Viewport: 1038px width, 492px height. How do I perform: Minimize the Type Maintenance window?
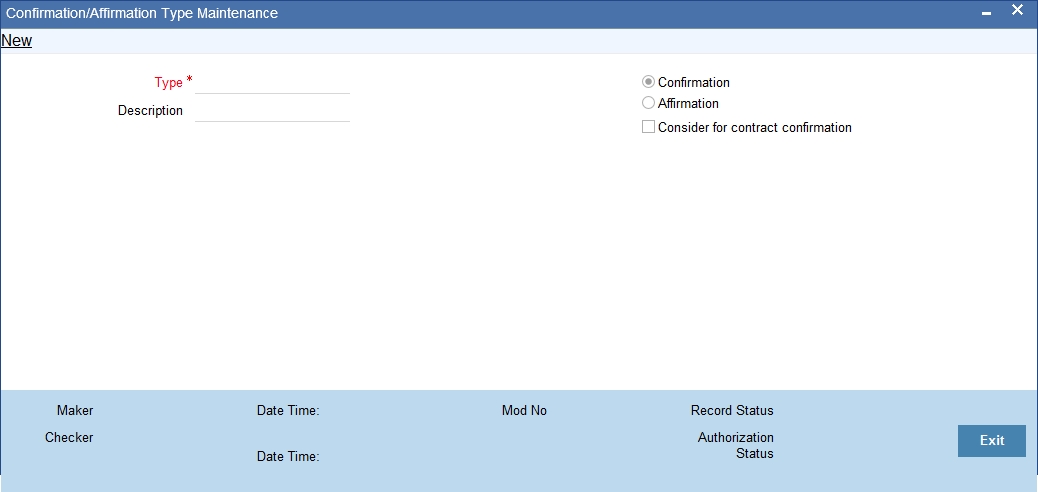986,13
